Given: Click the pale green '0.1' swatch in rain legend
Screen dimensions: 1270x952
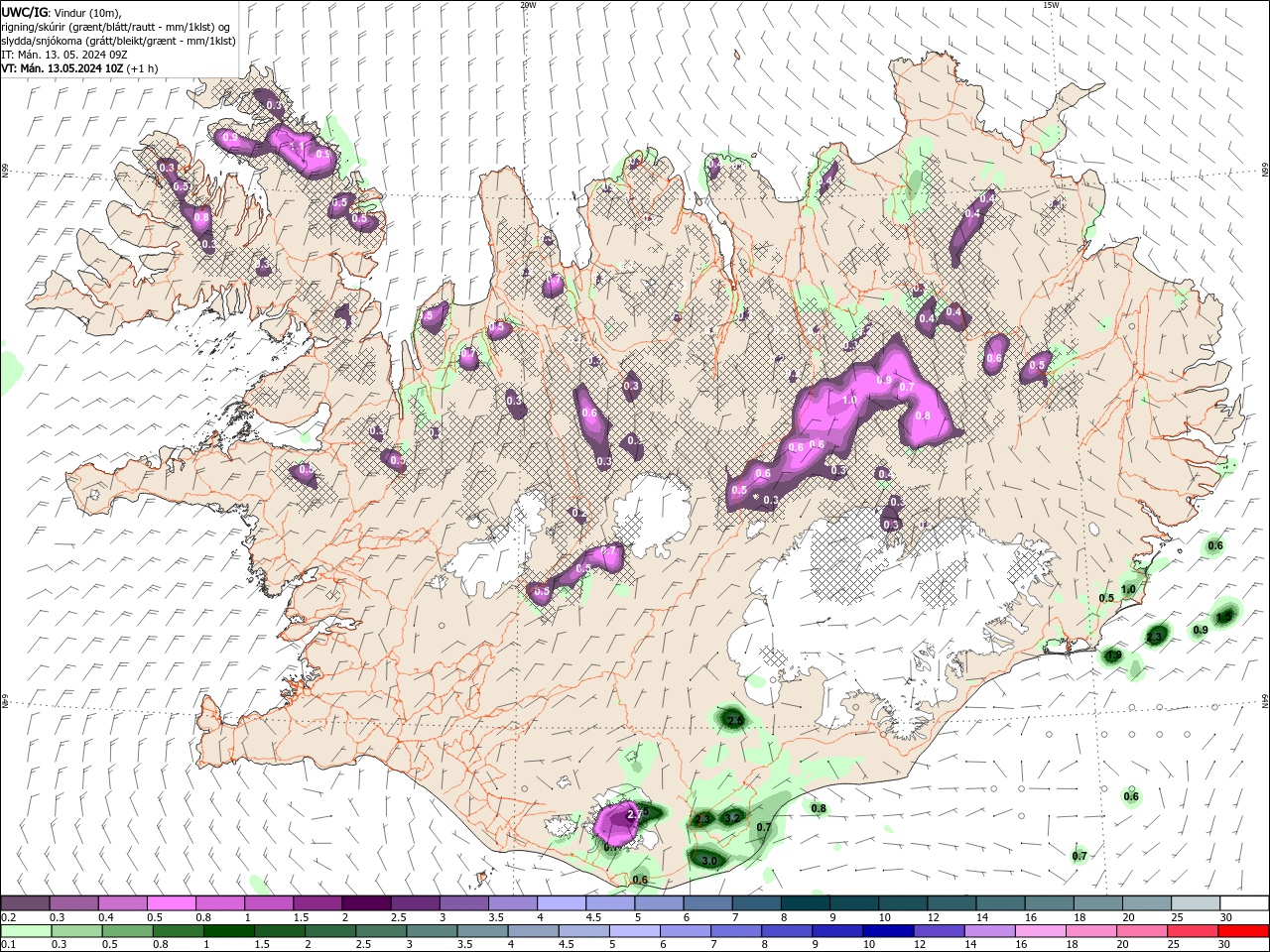Looking at the screenshot, I should pyautogui.click(x=25, y=931).
